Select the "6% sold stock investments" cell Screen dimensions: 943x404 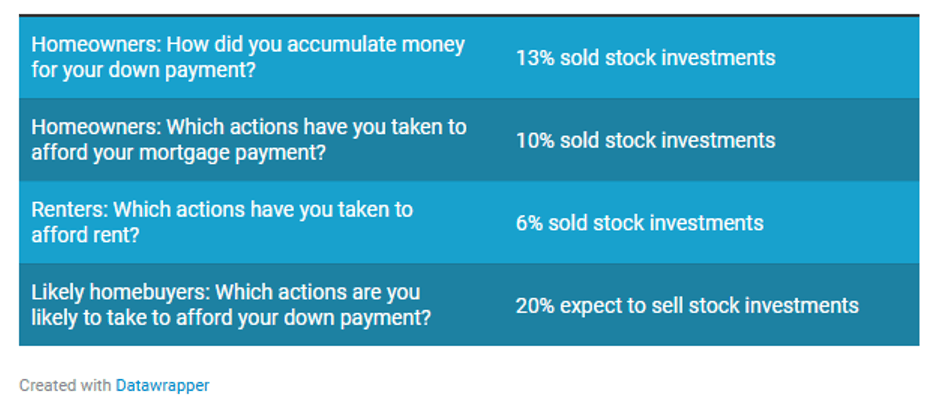pos(639,223)
